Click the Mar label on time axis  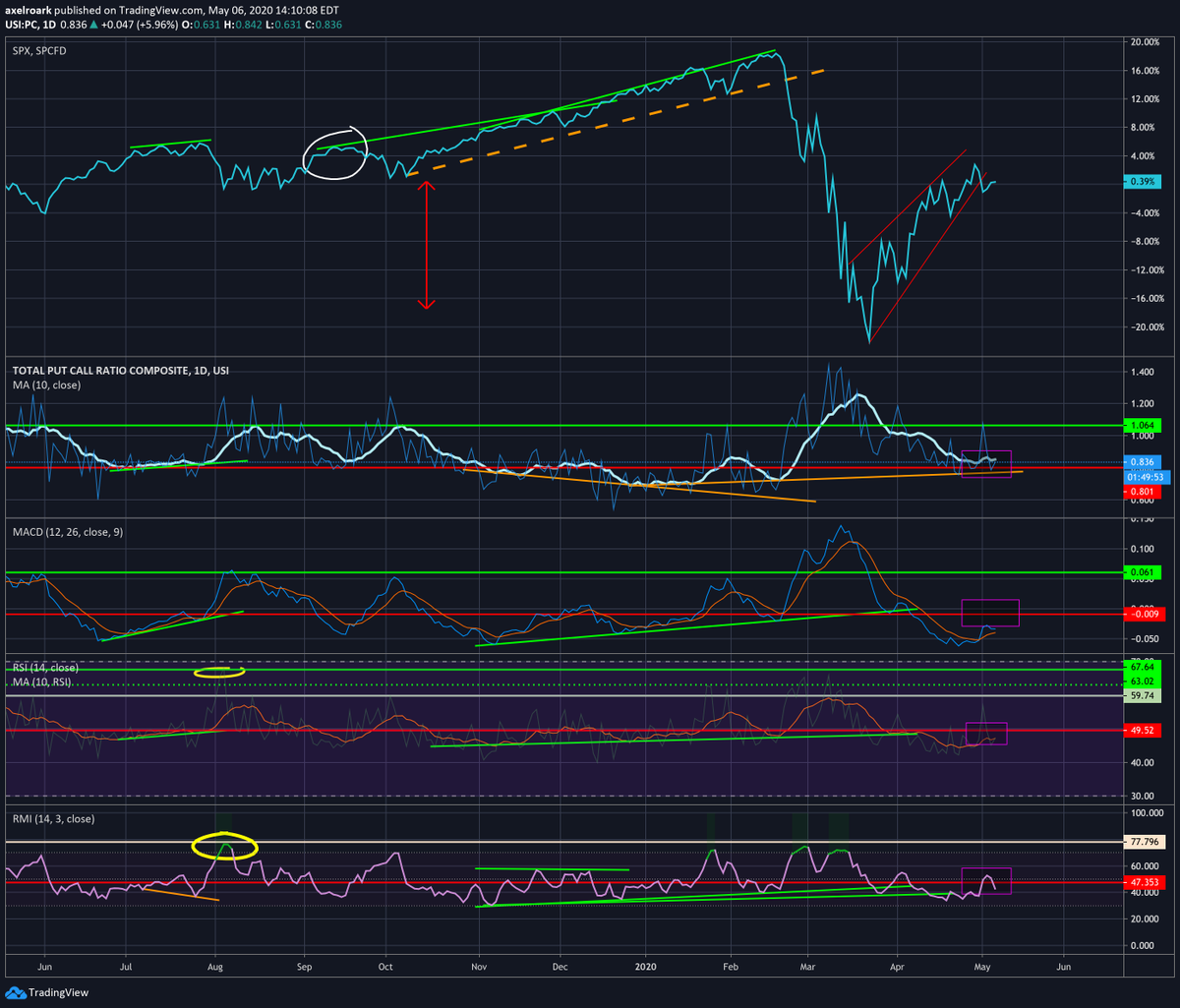[x=807, y=968]
